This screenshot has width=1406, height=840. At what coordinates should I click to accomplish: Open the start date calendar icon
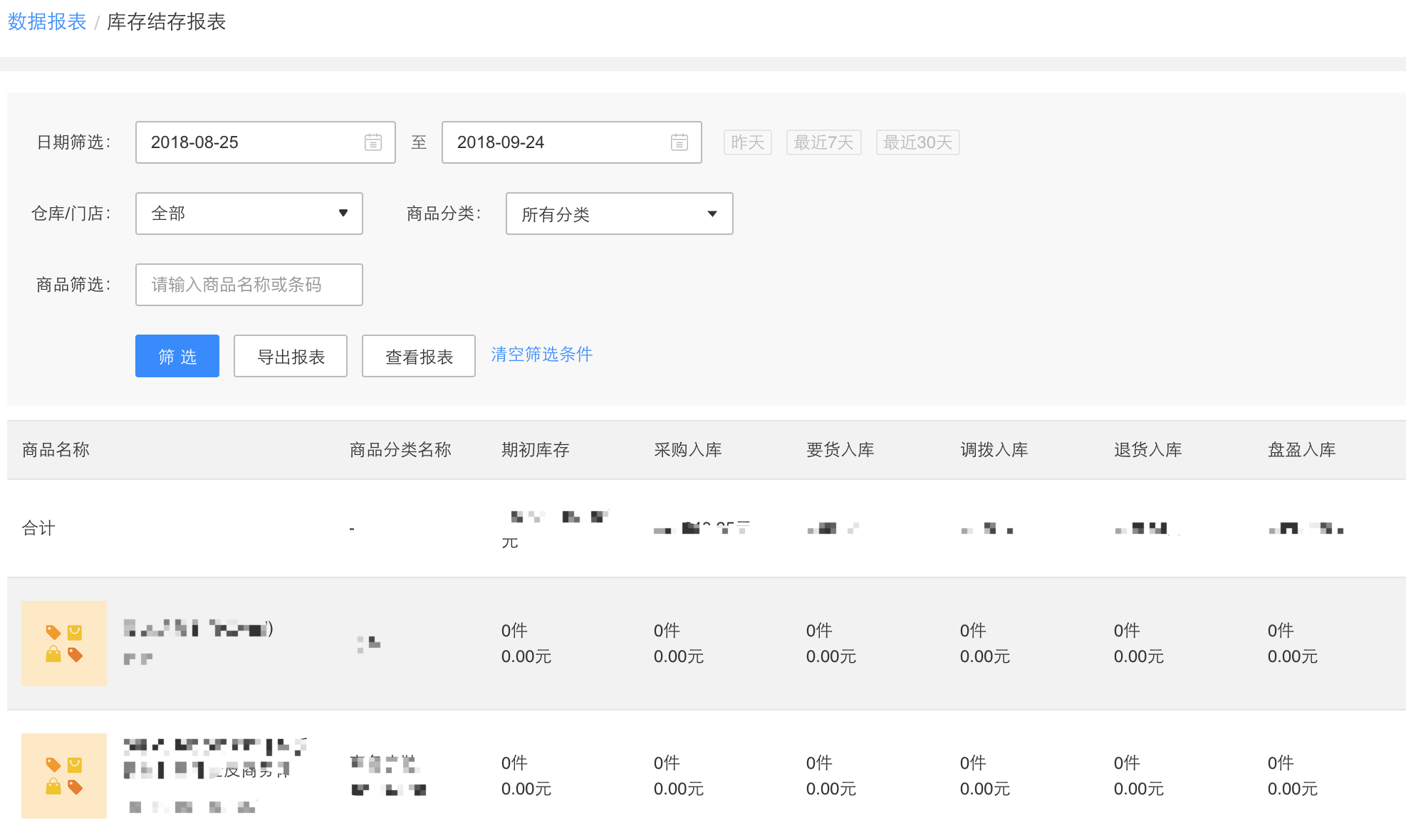[373, 142]
